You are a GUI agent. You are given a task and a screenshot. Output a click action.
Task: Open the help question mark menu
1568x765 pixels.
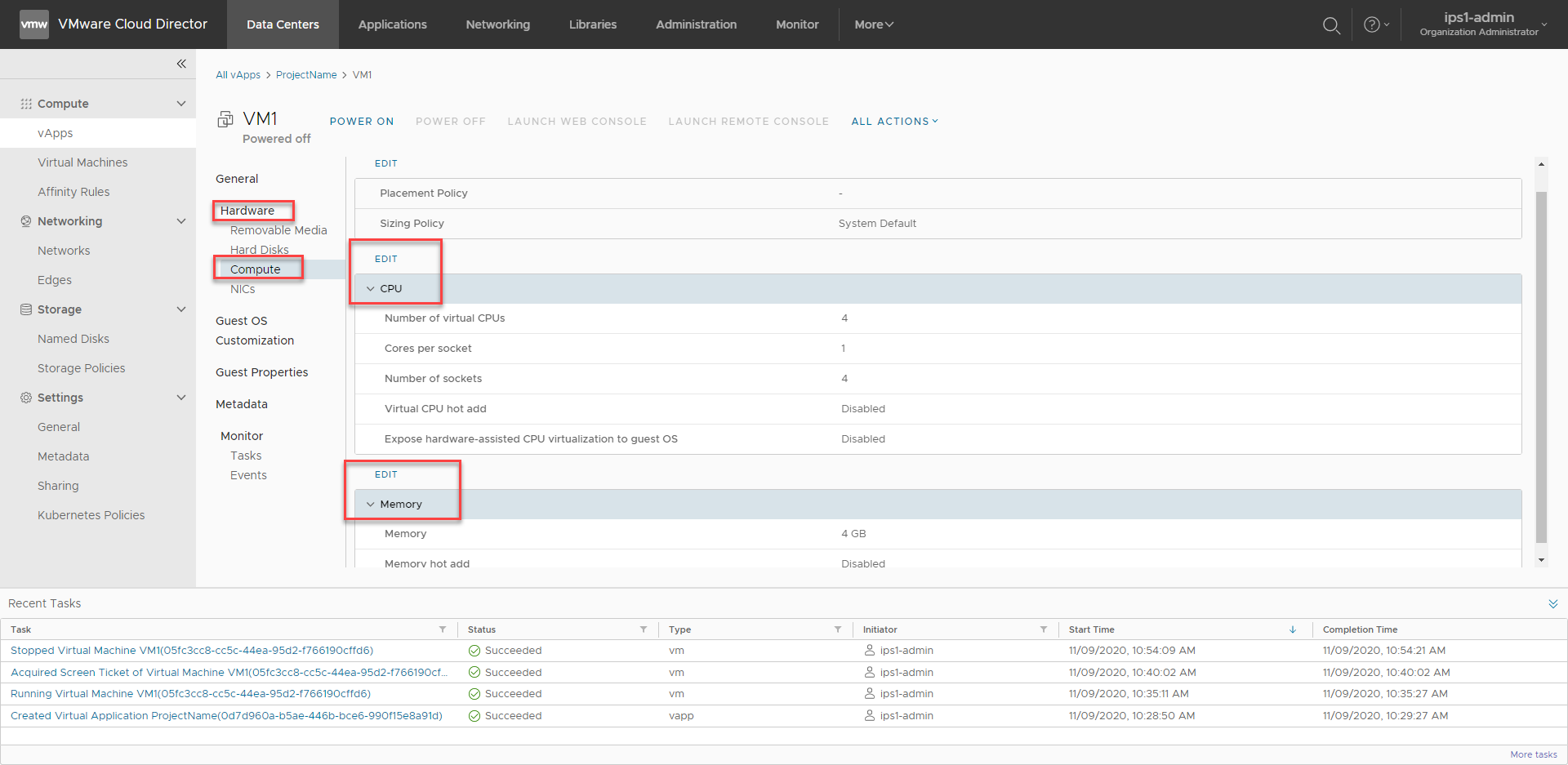pyautogui.click(x=1376, y=24)
